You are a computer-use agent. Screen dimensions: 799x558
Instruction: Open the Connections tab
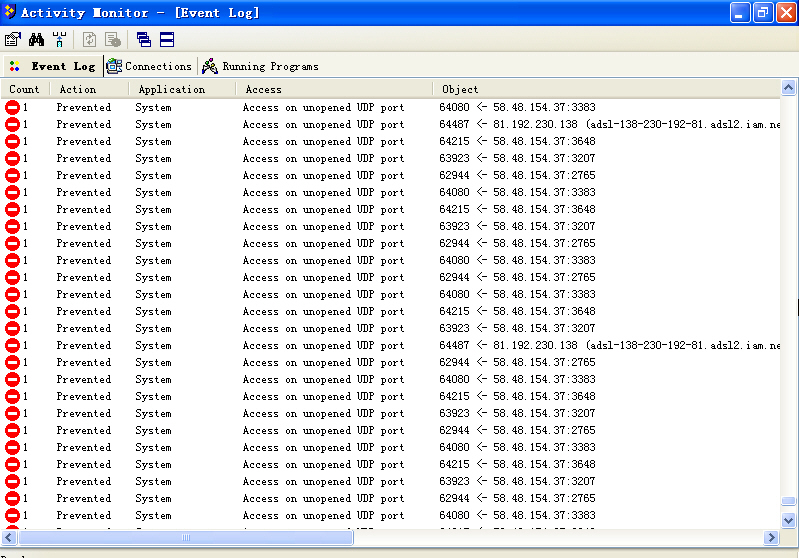[149, 66]
